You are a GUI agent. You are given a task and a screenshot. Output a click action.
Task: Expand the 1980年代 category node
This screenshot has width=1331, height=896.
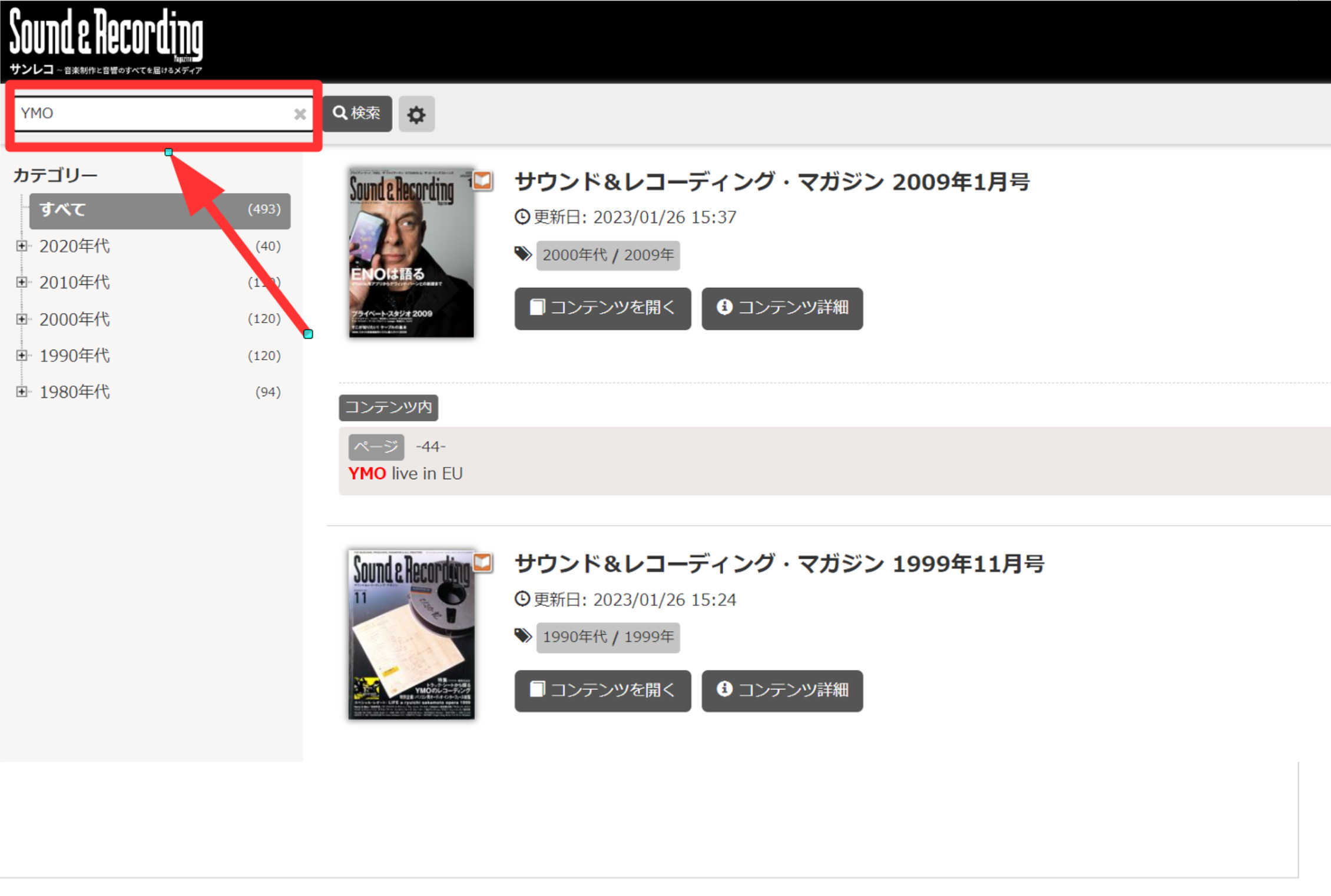tap(22, 392)
